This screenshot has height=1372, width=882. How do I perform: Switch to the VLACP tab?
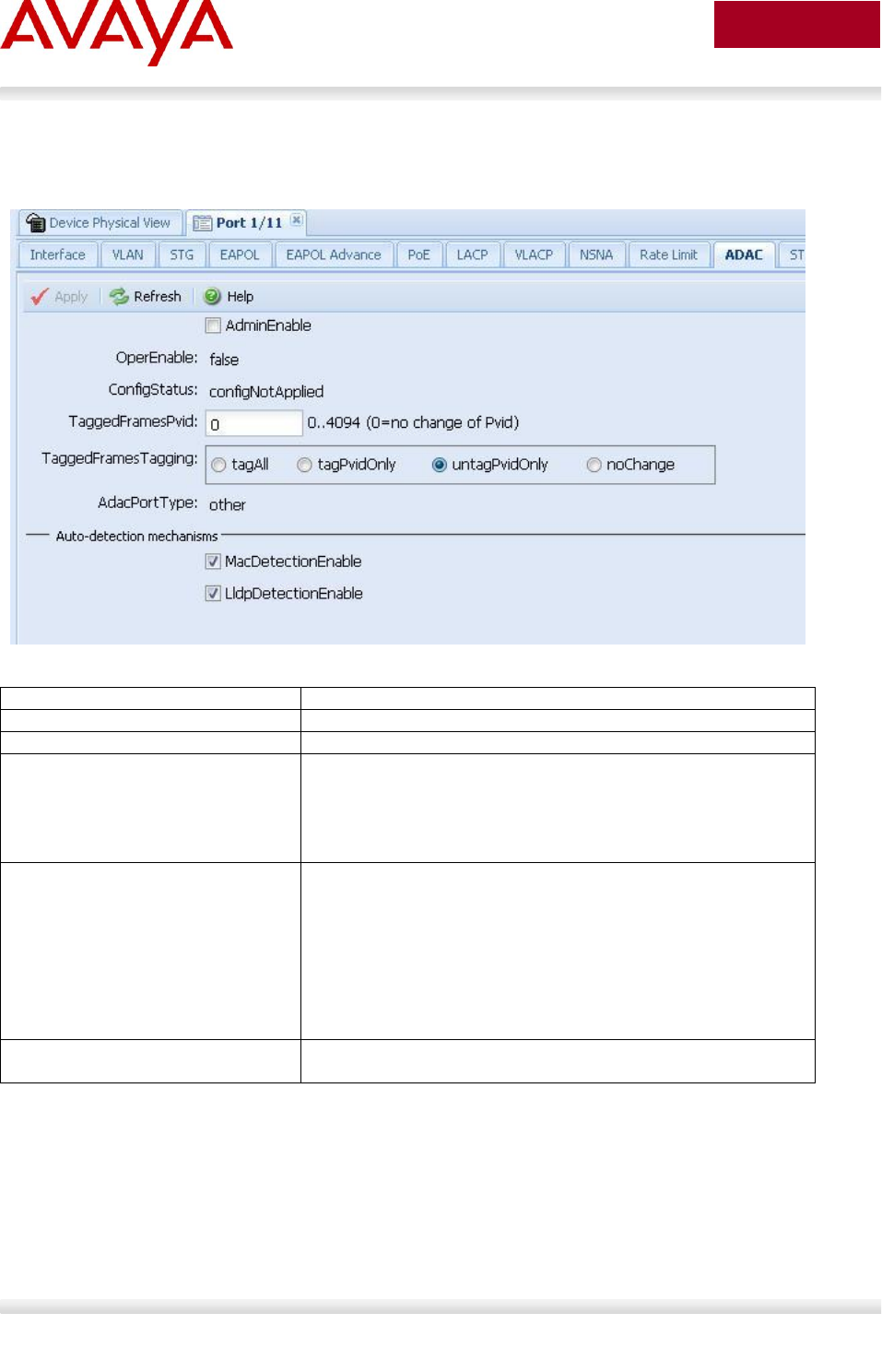534,254
